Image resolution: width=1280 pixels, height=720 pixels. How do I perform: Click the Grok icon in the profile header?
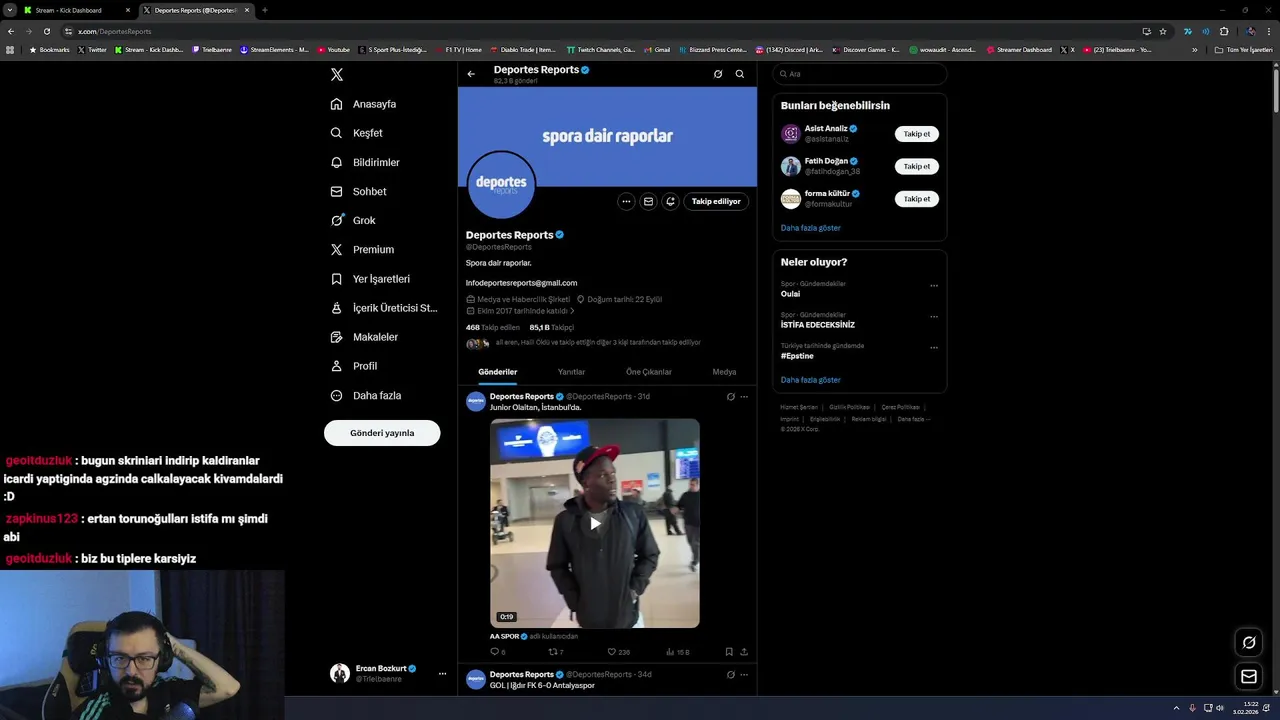click(718, 74)
